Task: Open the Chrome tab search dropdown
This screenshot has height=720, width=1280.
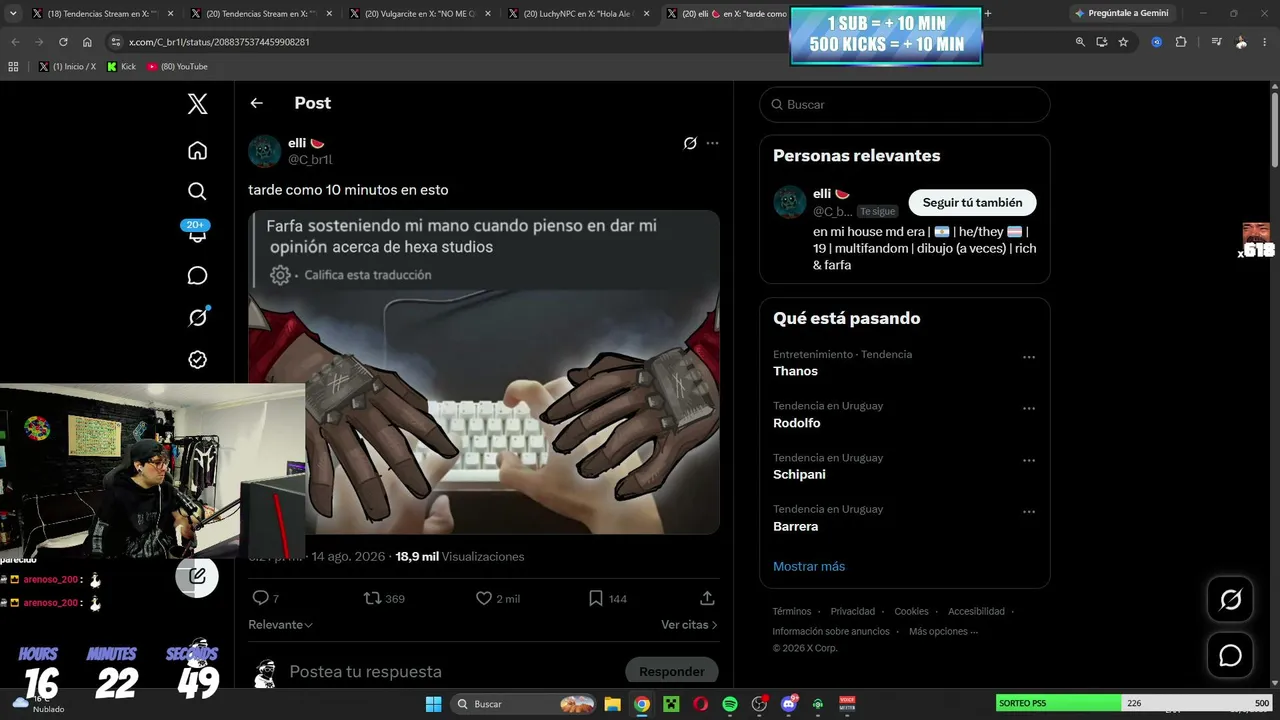Action: 13,14
